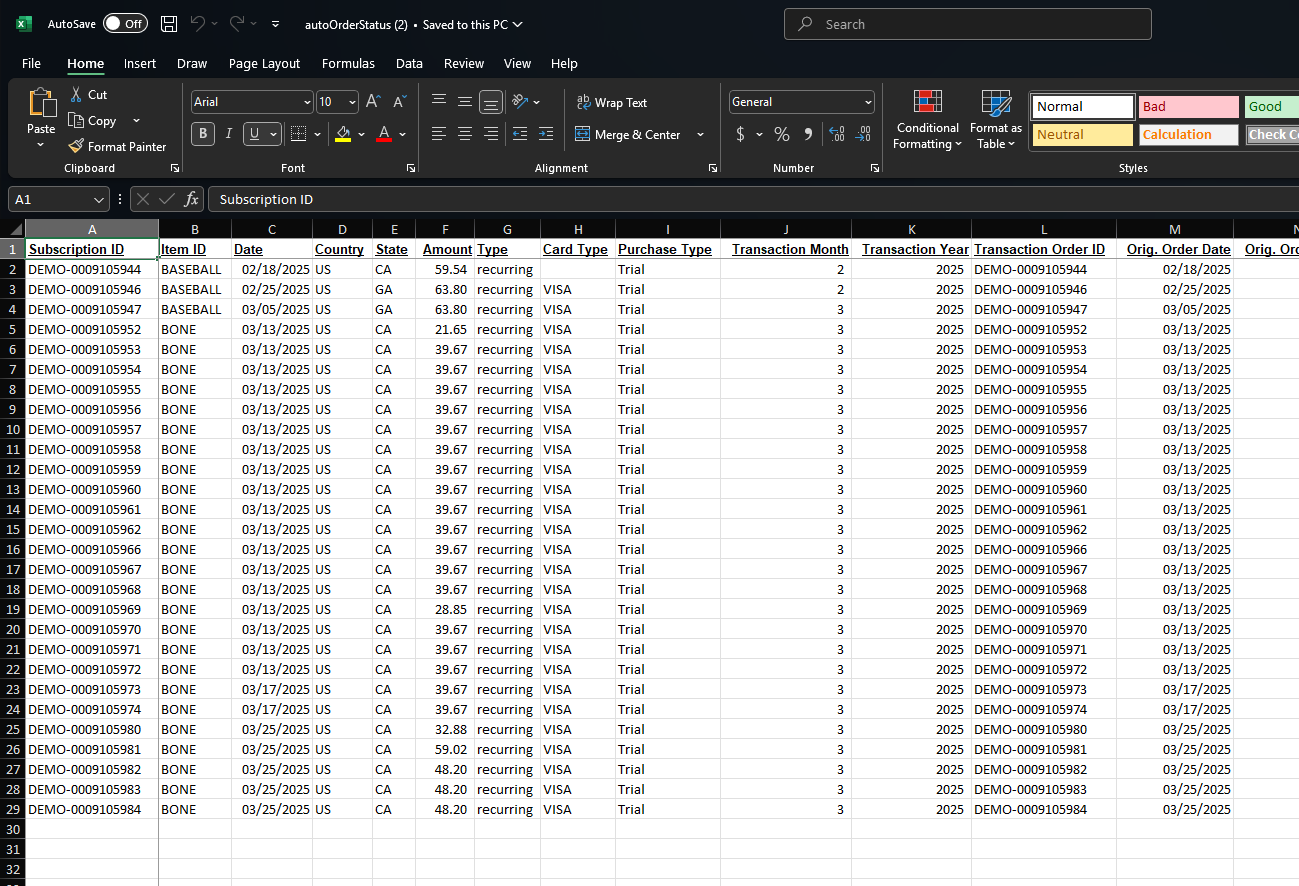Click the Wrap Text button
Viewport: 1299px width, 886px height.
611,102
